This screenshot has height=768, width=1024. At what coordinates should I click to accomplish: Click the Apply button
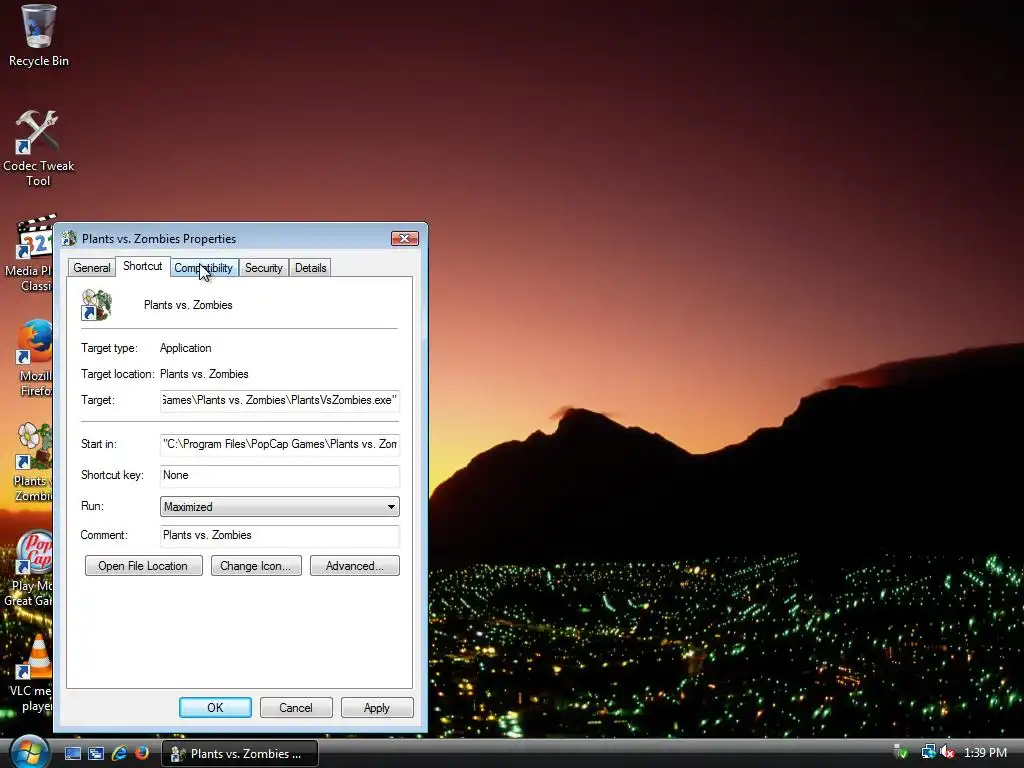[377, 708]
